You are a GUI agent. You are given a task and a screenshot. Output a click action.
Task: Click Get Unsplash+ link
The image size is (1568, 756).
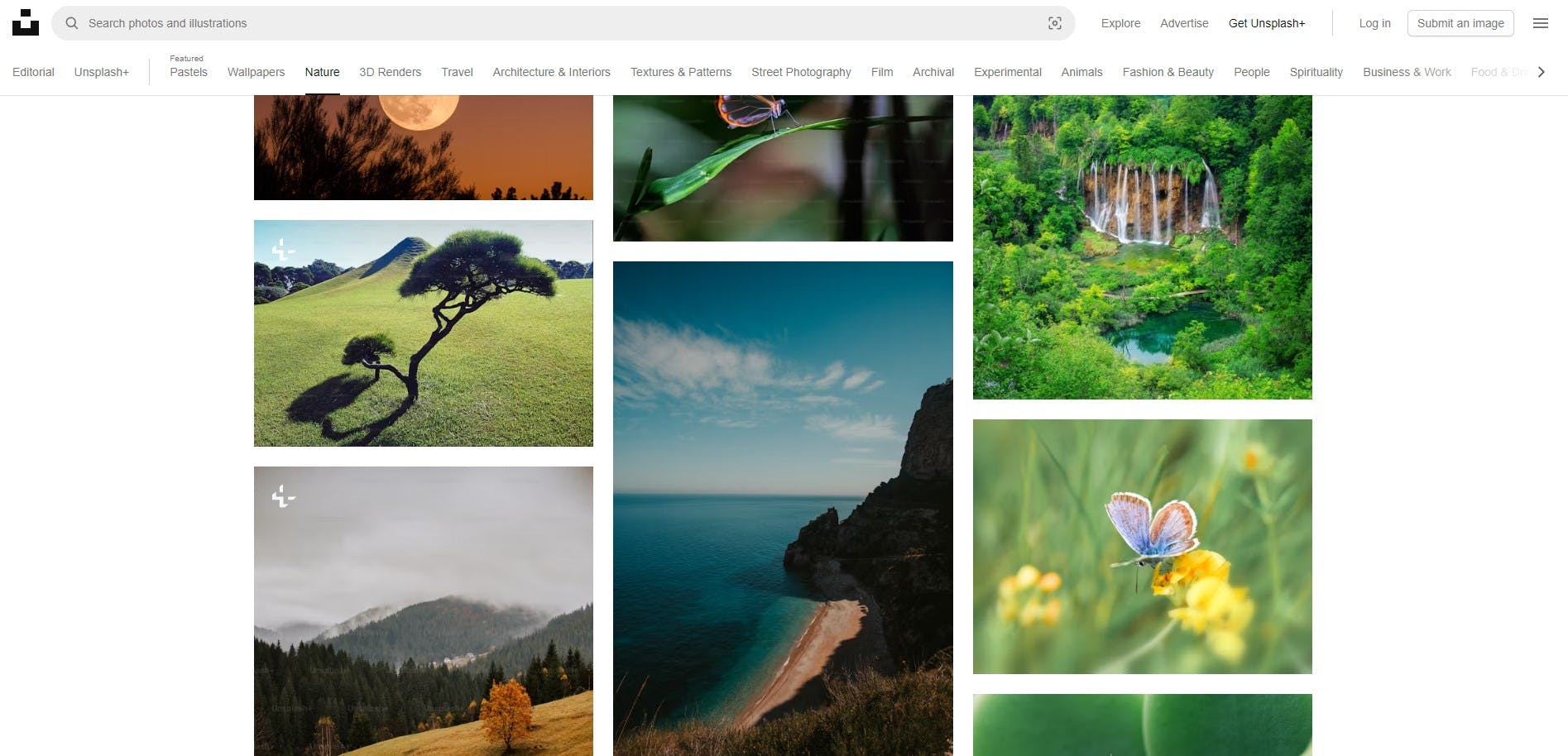[x=1266, y=23]
